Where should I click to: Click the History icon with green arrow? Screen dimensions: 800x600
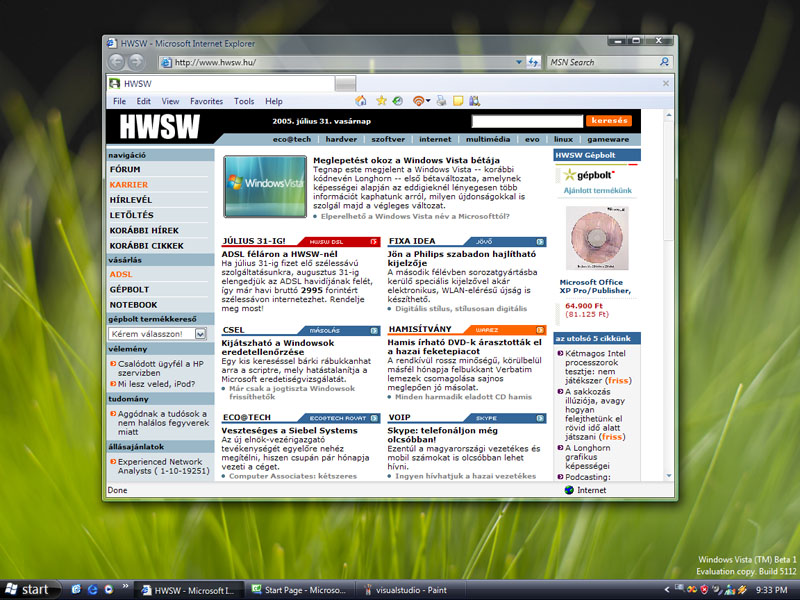[x=397, y=101]
